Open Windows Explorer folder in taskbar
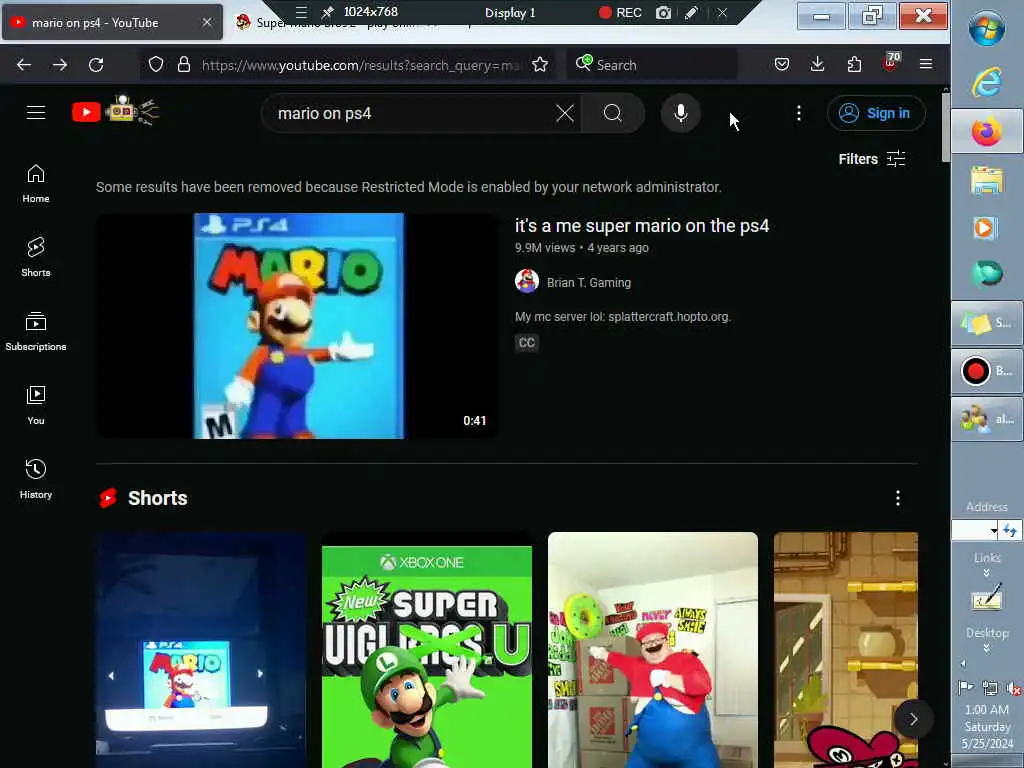The image size is (1024, 768). tap(987, 181)
